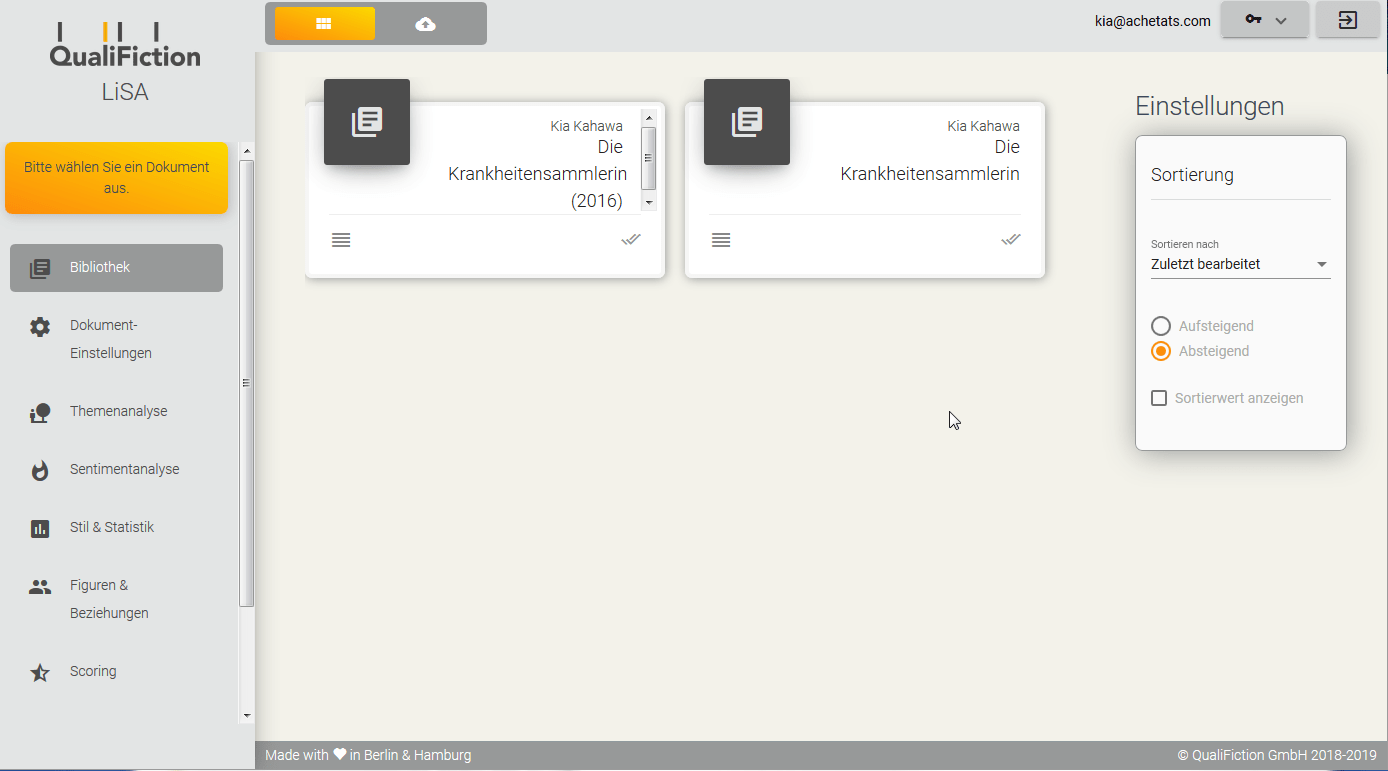
Task: Click the document icon on first book card
Action: 367,122
